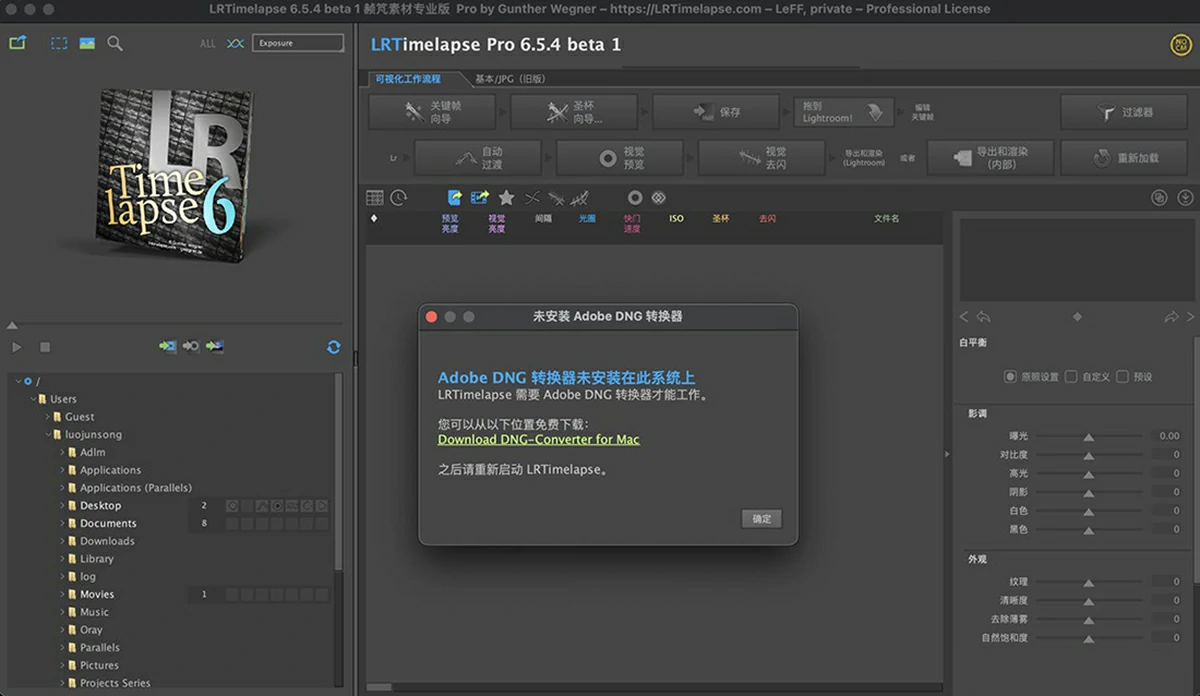Click middle arrow-with-circle icon under preview
This screenshot has width=1200, height=696.
click(x=190, y=346)
